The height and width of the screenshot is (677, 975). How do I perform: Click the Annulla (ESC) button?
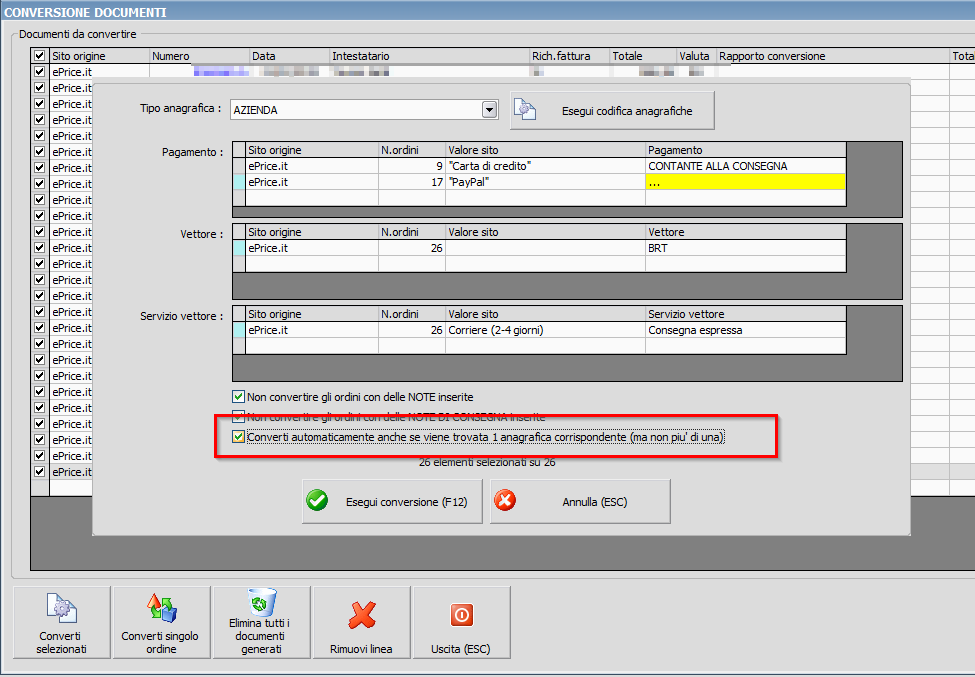(580, 501)
